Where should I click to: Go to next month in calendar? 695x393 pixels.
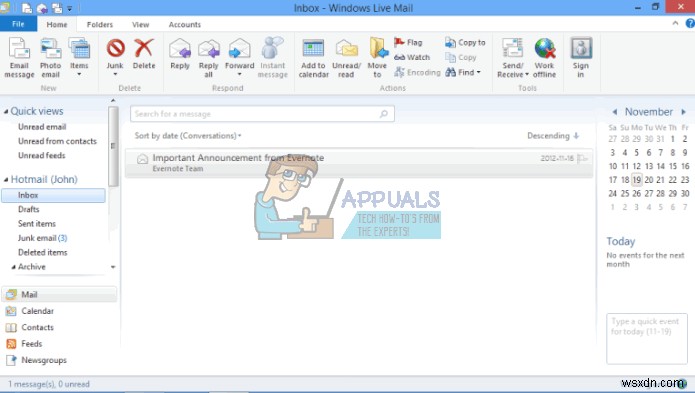tap(683, 112)
